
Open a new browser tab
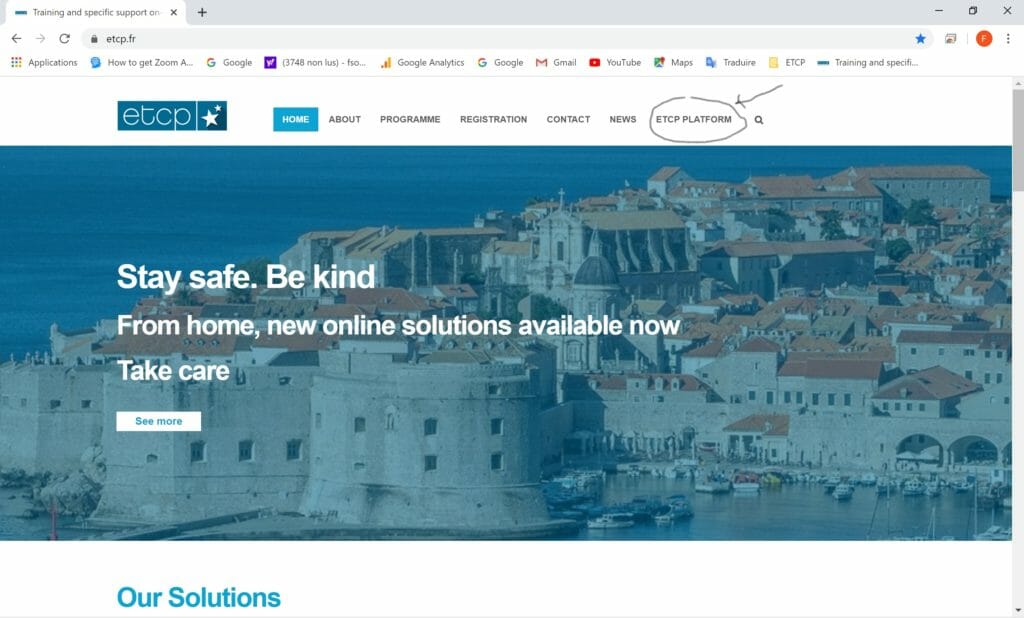coord(202,12)
